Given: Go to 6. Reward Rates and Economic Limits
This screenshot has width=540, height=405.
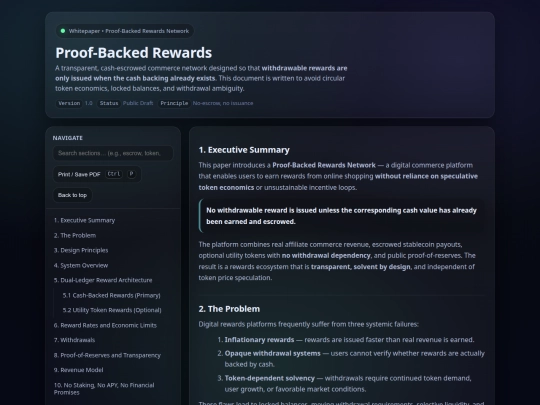Looking at the screenshot, I should coord(105,325).
